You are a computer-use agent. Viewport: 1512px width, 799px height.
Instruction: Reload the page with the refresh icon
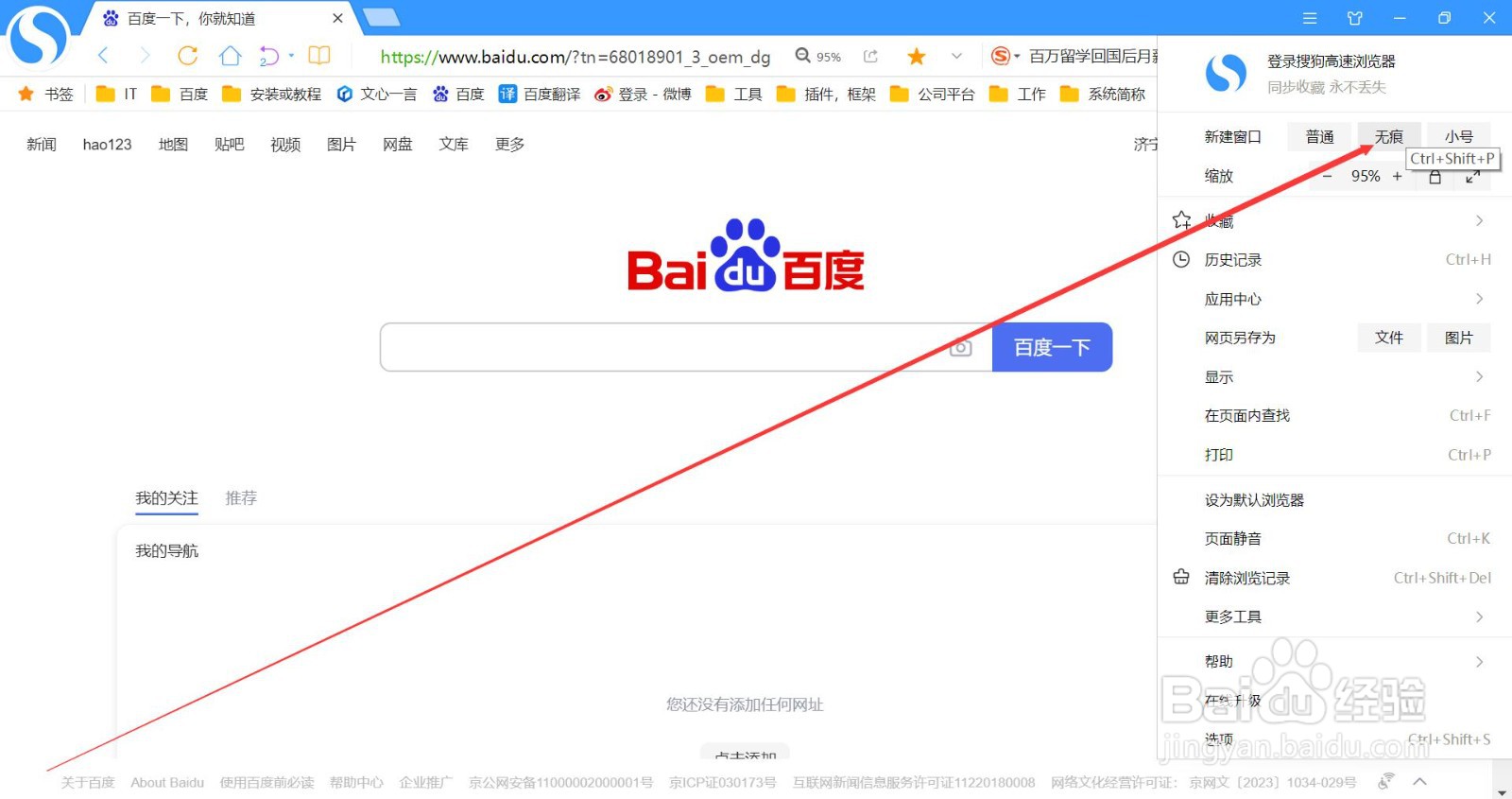(x=188, y=56)
